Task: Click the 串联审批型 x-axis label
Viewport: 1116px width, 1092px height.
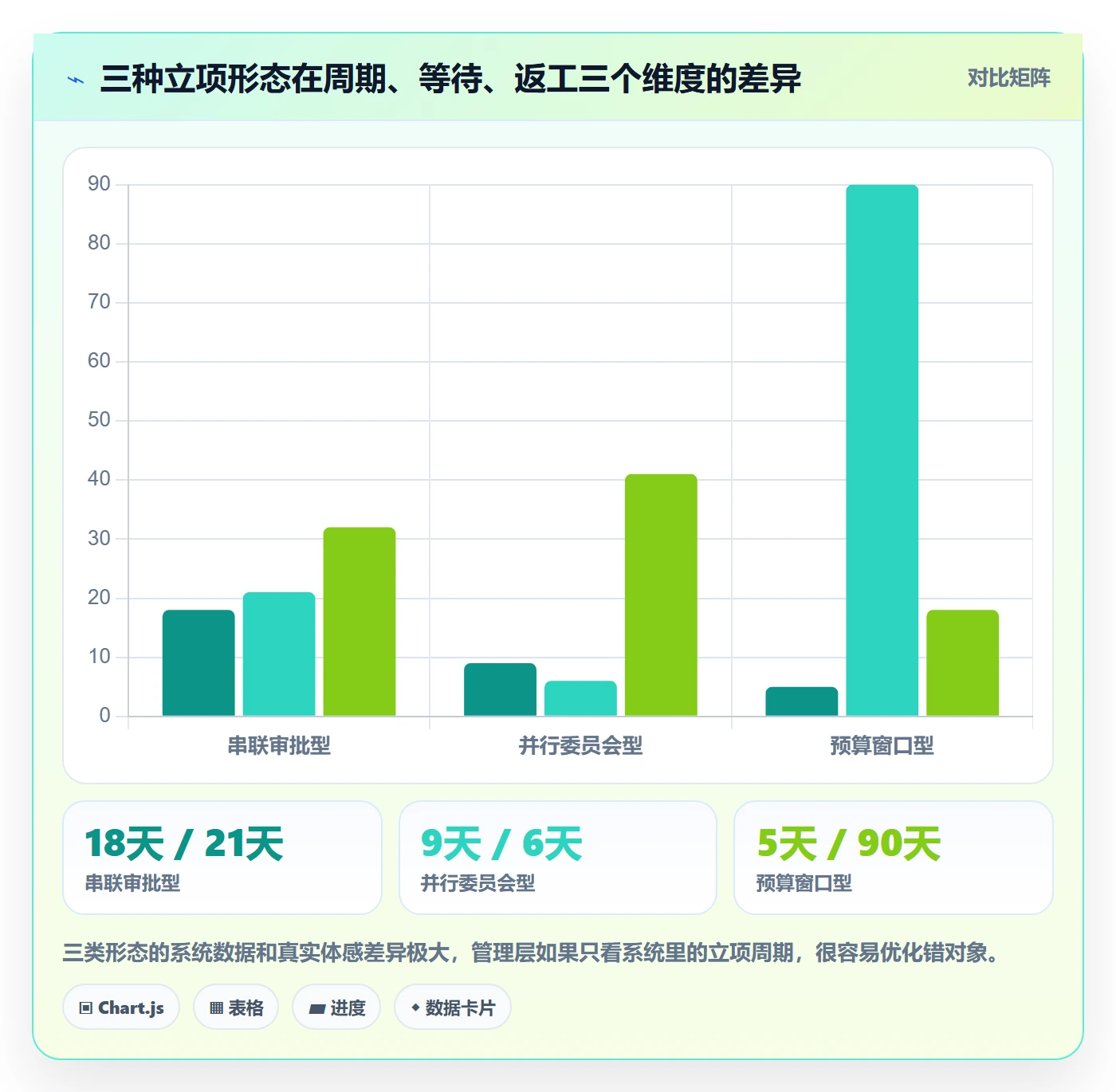Action: pos(279,746)
